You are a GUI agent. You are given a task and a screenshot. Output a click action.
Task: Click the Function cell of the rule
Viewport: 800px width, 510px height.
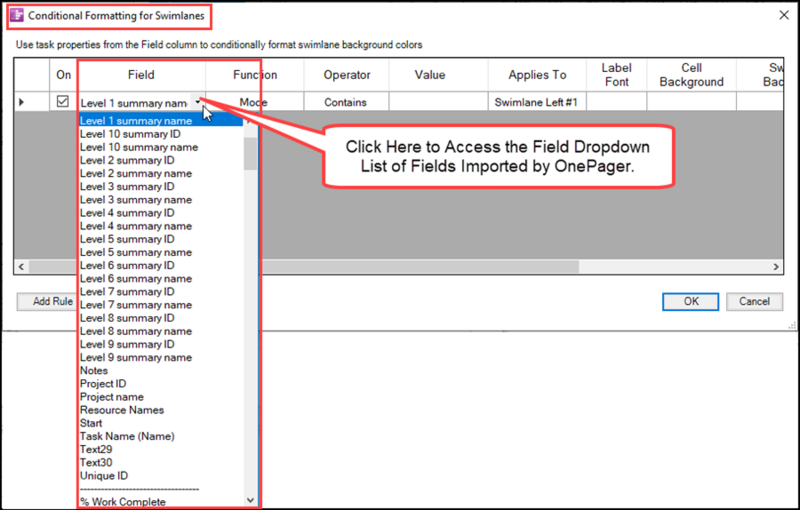(x=255, y=102)
